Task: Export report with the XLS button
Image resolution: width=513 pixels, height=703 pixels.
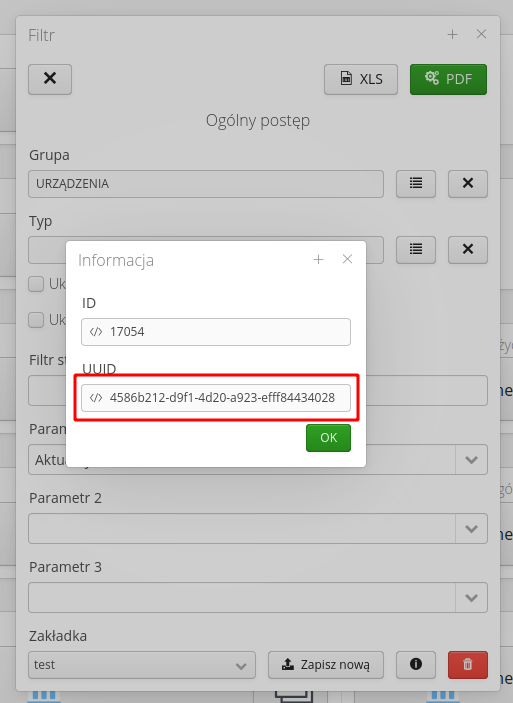Action: click(x=361, y=79)
